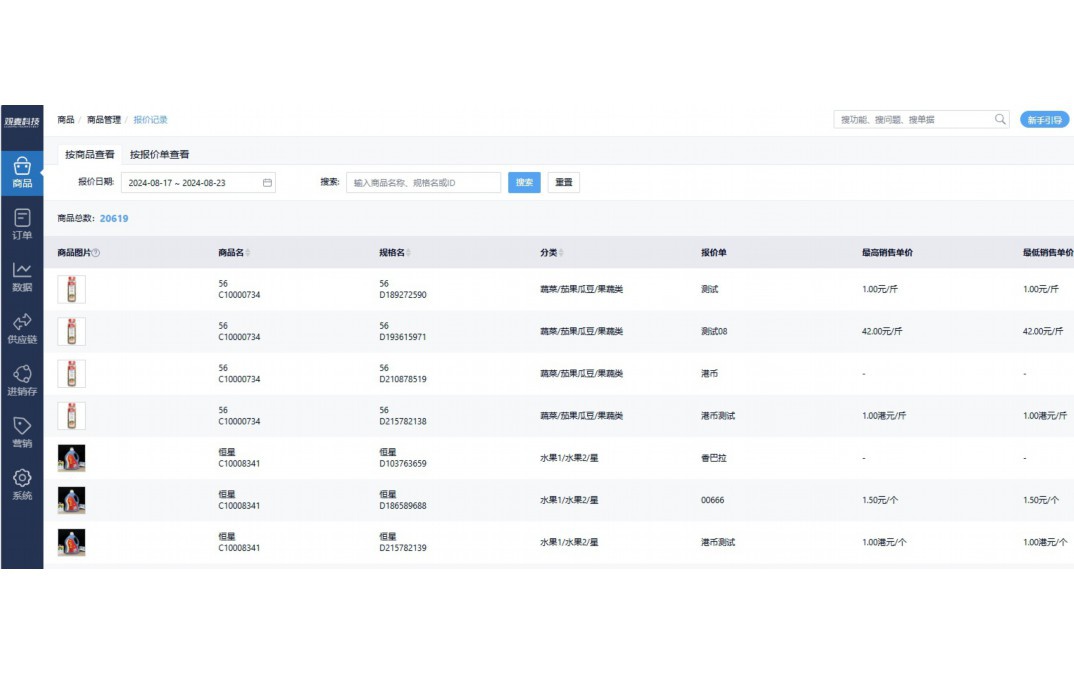Image resolution: width=1074 pixels, height=674 pixels.
Task: Open the 订单 sidebar icon
Action: click(22, 224)
